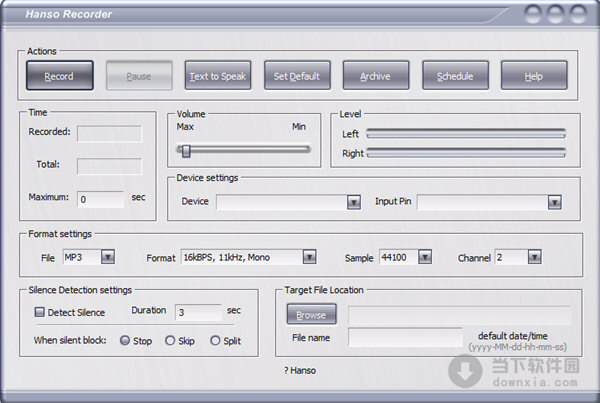
Task: Click the 'default date/time' label
Action: click(513, 336)
